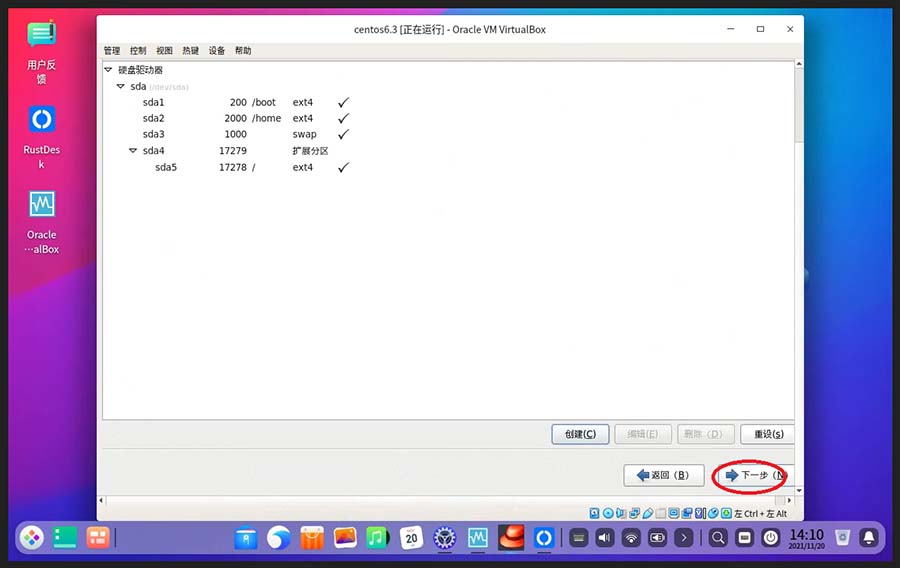Open the Oracle VirtualBox desktop shortcut
Image resolution: width=900 pixels, height=568 pixels.
41,223
